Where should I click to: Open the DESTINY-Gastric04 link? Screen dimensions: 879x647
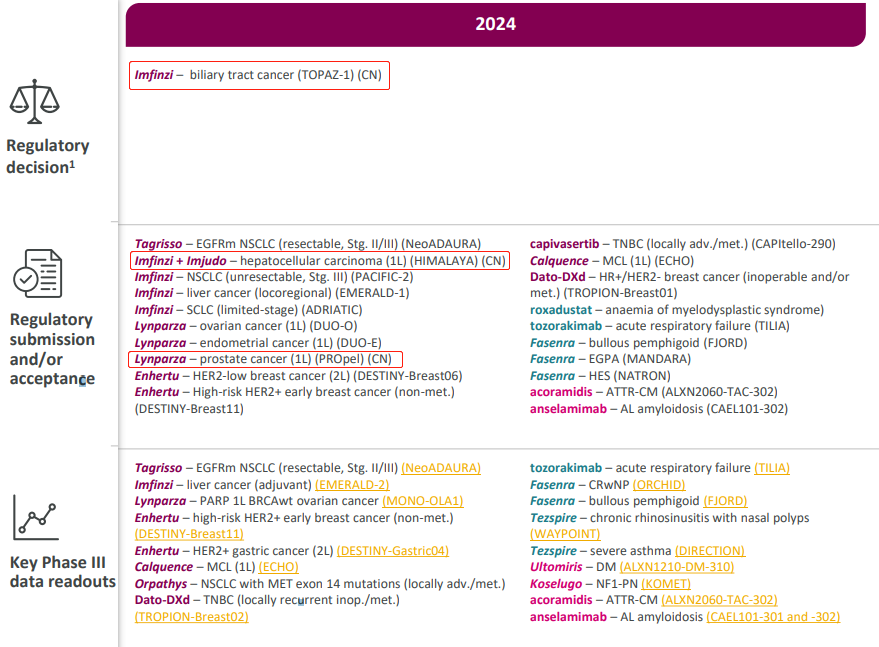point(393,551)
